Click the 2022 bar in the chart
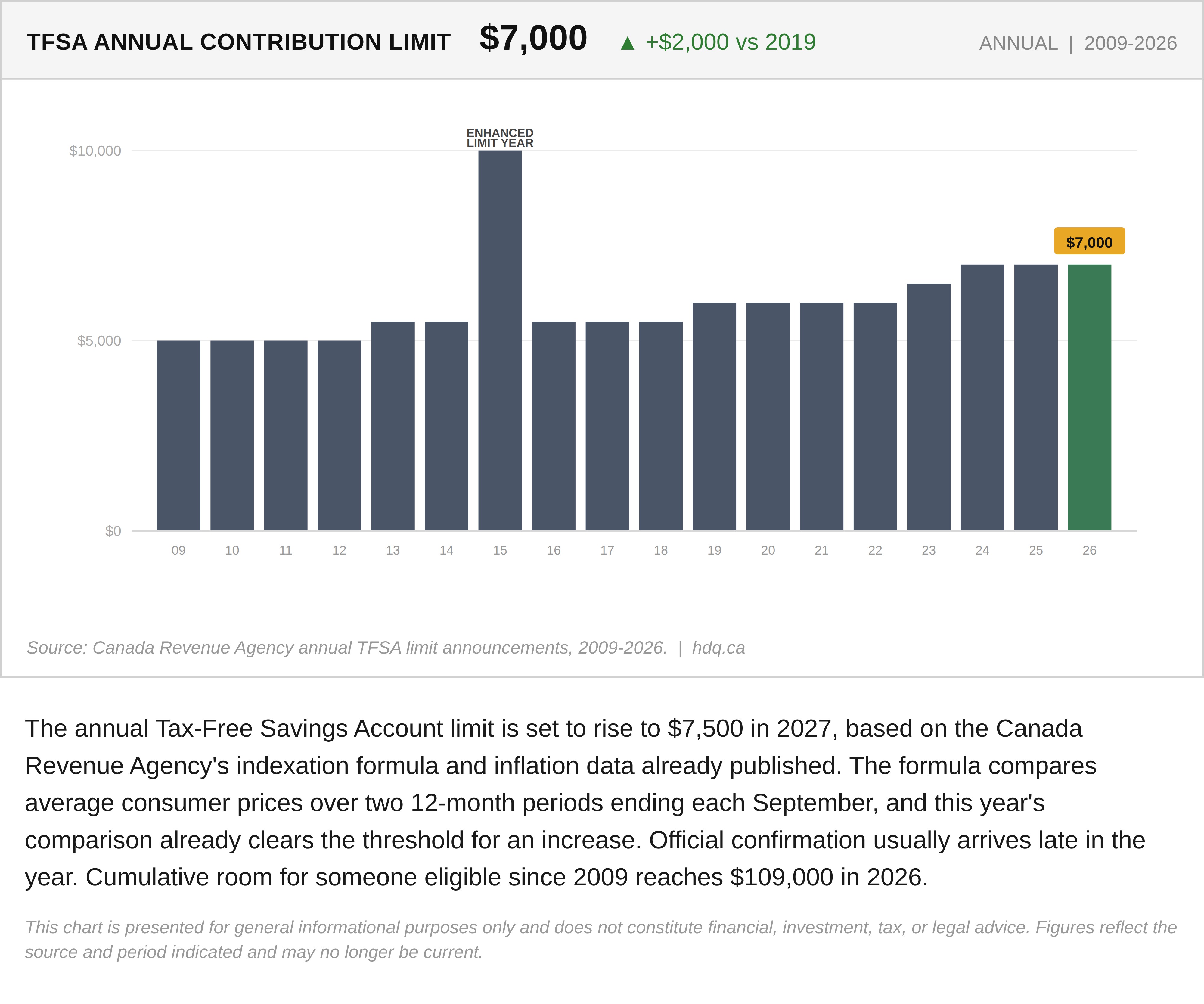Viewport: 1204px width, 1004px height. [875, 416]
